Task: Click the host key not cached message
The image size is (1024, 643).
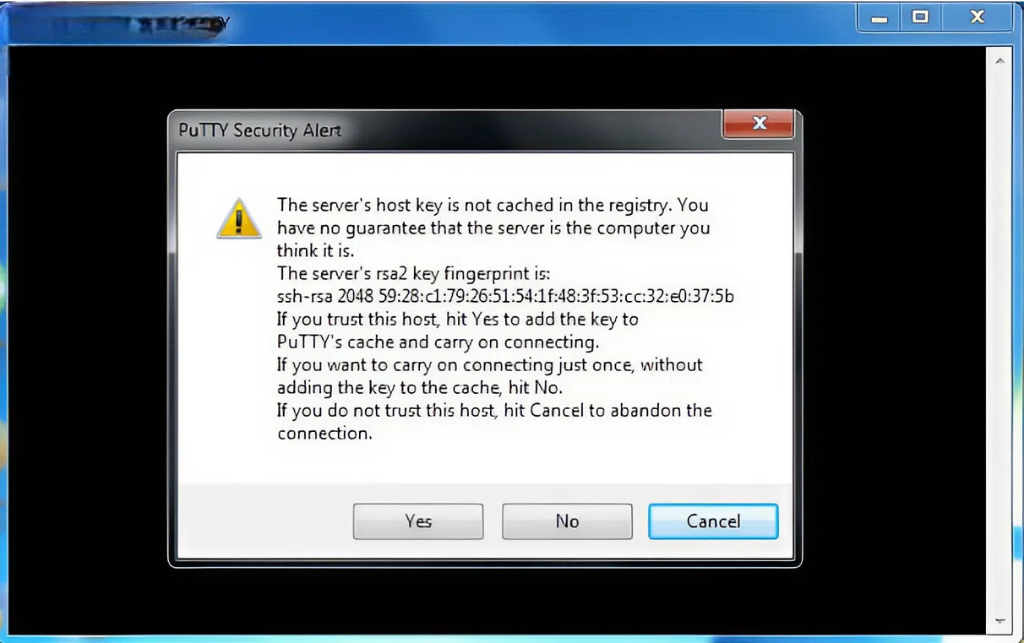Action: point(493,228)
